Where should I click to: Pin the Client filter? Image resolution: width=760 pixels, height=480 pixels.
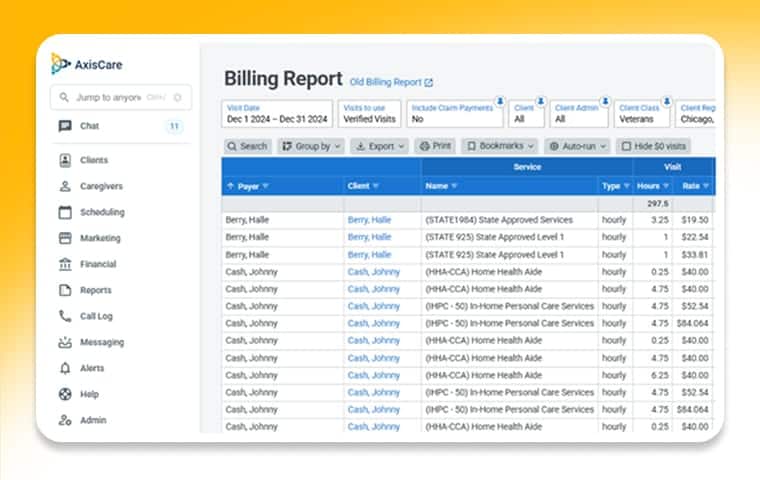540,101
